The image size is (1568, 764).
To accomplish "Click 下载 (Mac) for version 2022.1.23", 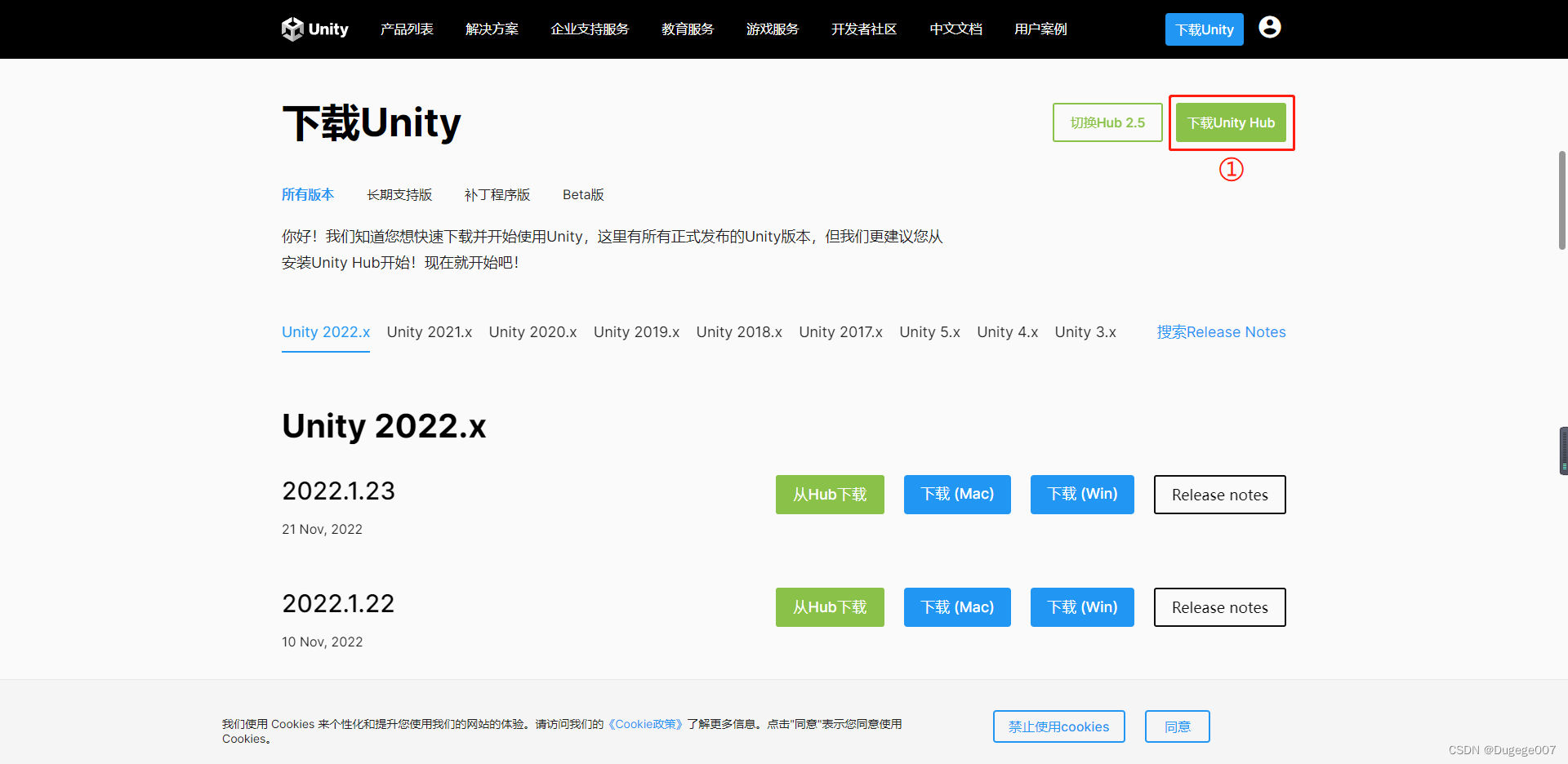I will [957, 495].
